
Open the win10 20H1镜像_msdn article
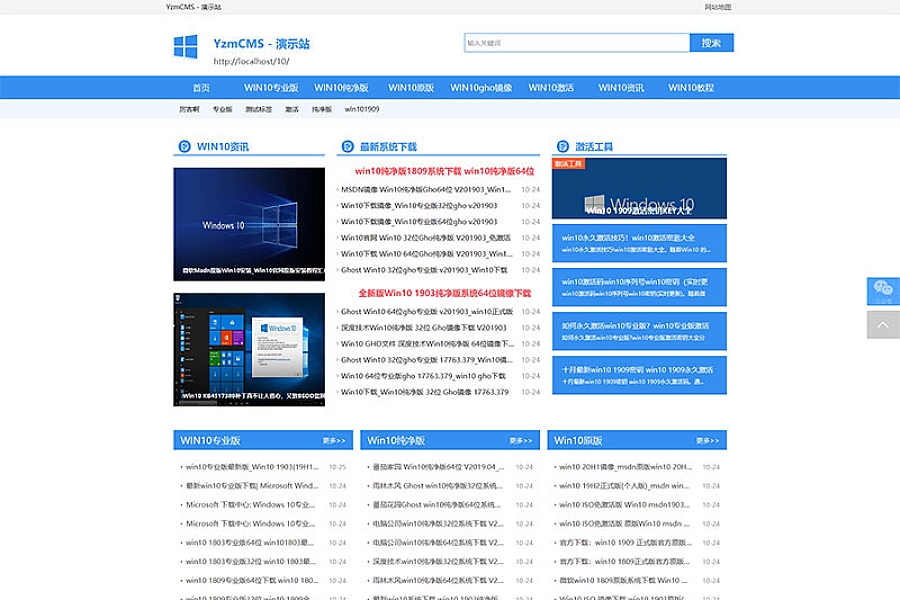click(626, 467)
